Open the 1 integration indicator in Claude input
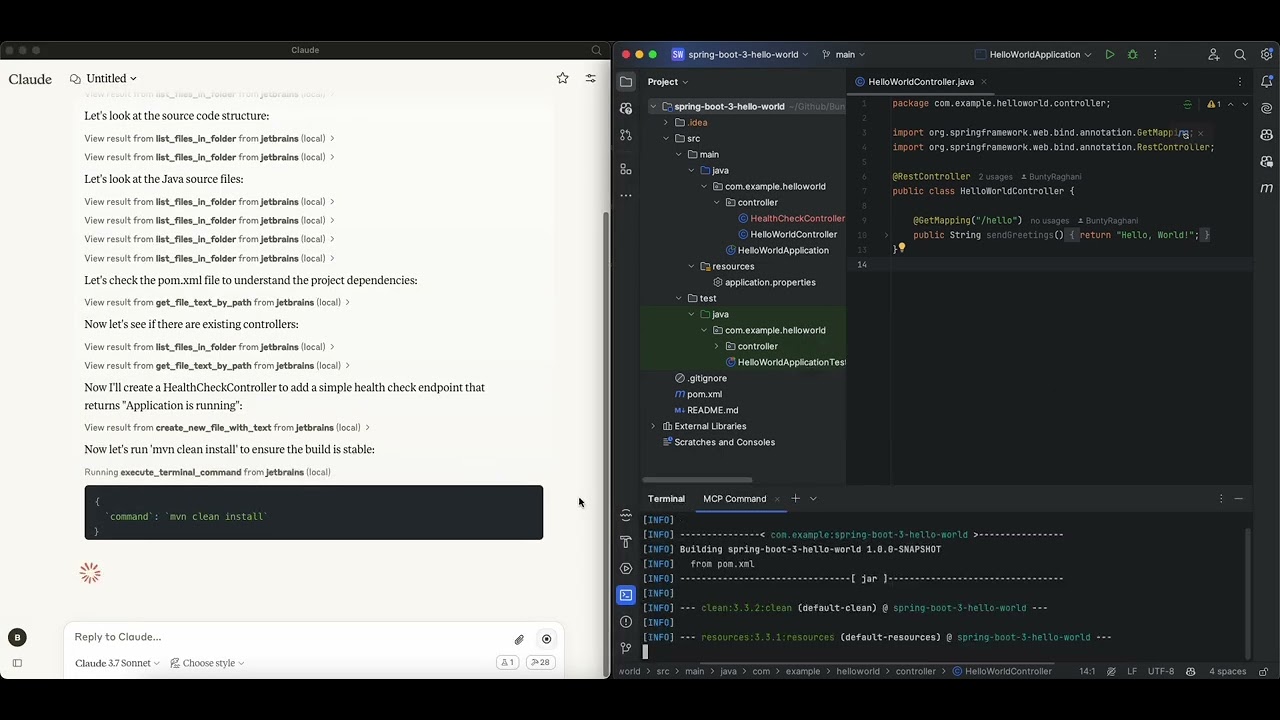1280x720 pixels. tap(507, 662)
